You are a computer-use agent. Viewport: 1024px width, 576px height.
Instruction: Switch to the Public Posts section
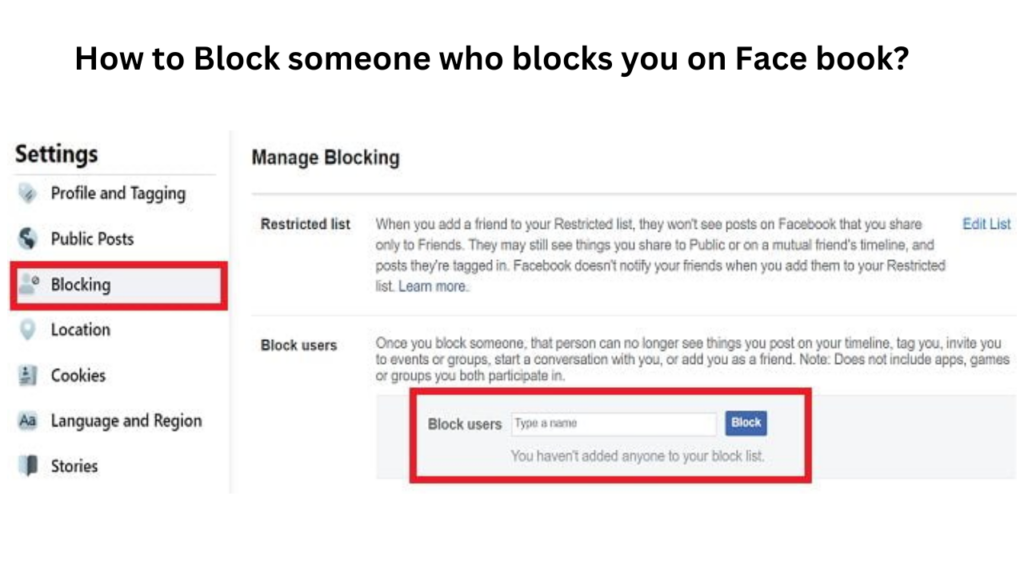coord(92,239)
